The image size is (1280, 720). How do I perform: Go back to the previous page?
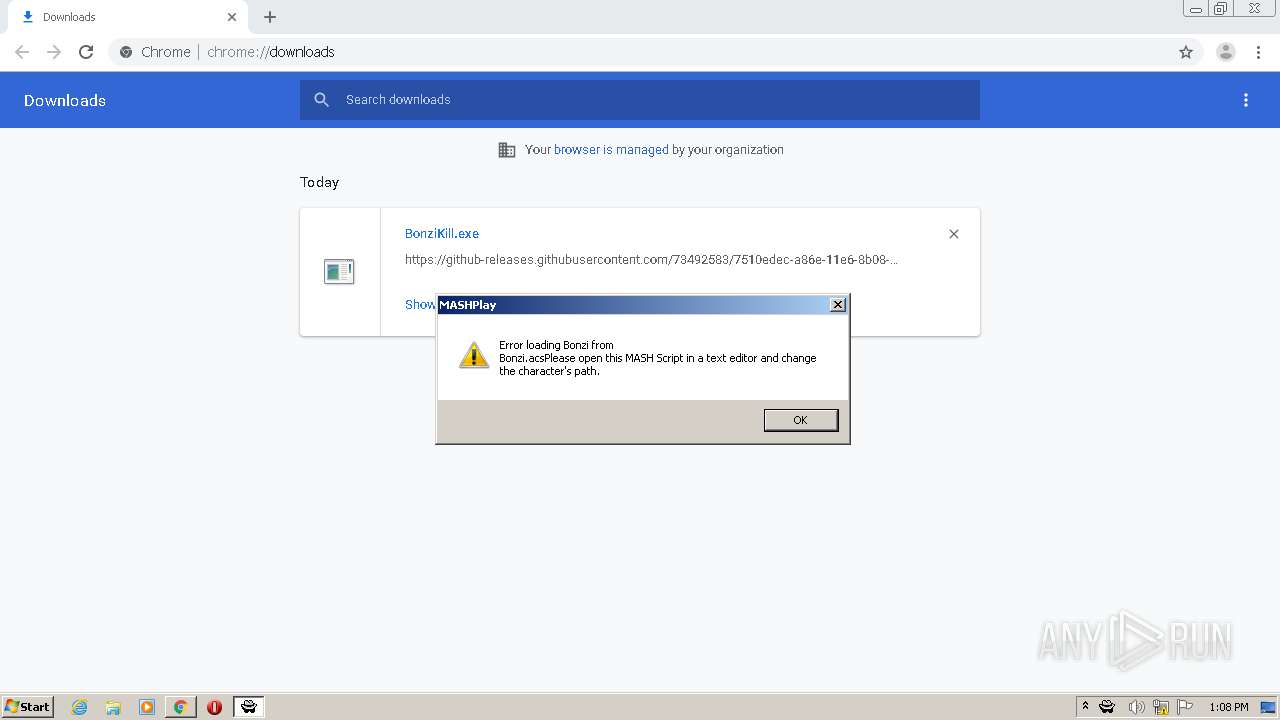click(22, 52)
